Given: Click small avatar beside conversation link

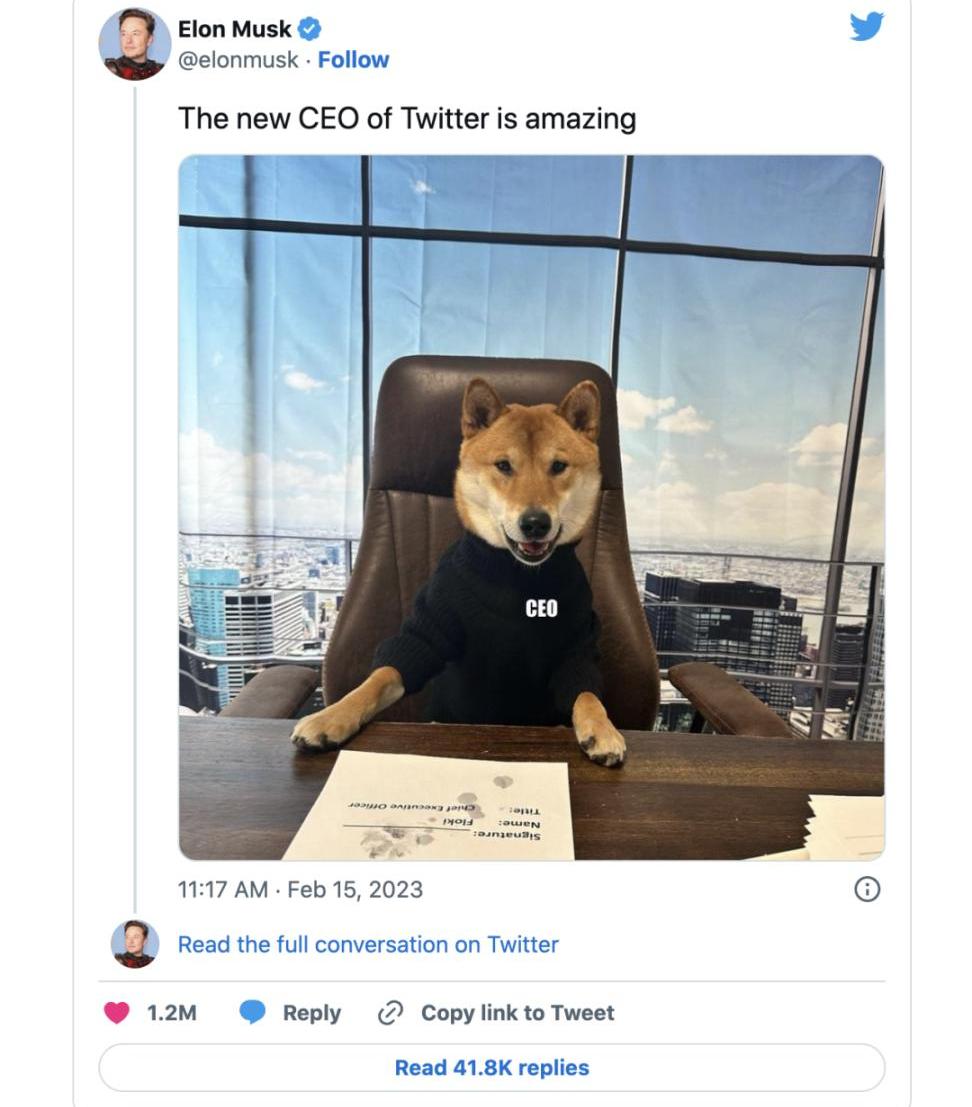Looking at the screenshot, I should pyautogui.click(x=134, y=944).
